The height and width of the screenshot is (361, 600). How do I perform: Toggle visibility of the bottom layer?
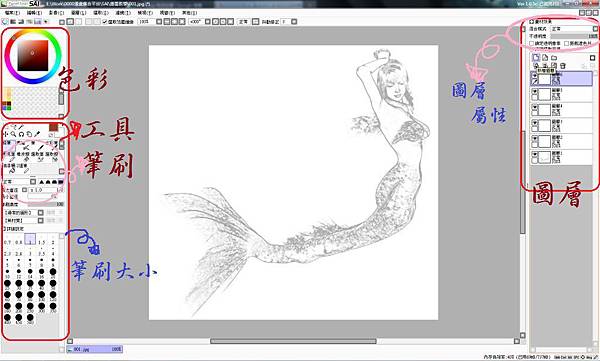pos(535,155)
